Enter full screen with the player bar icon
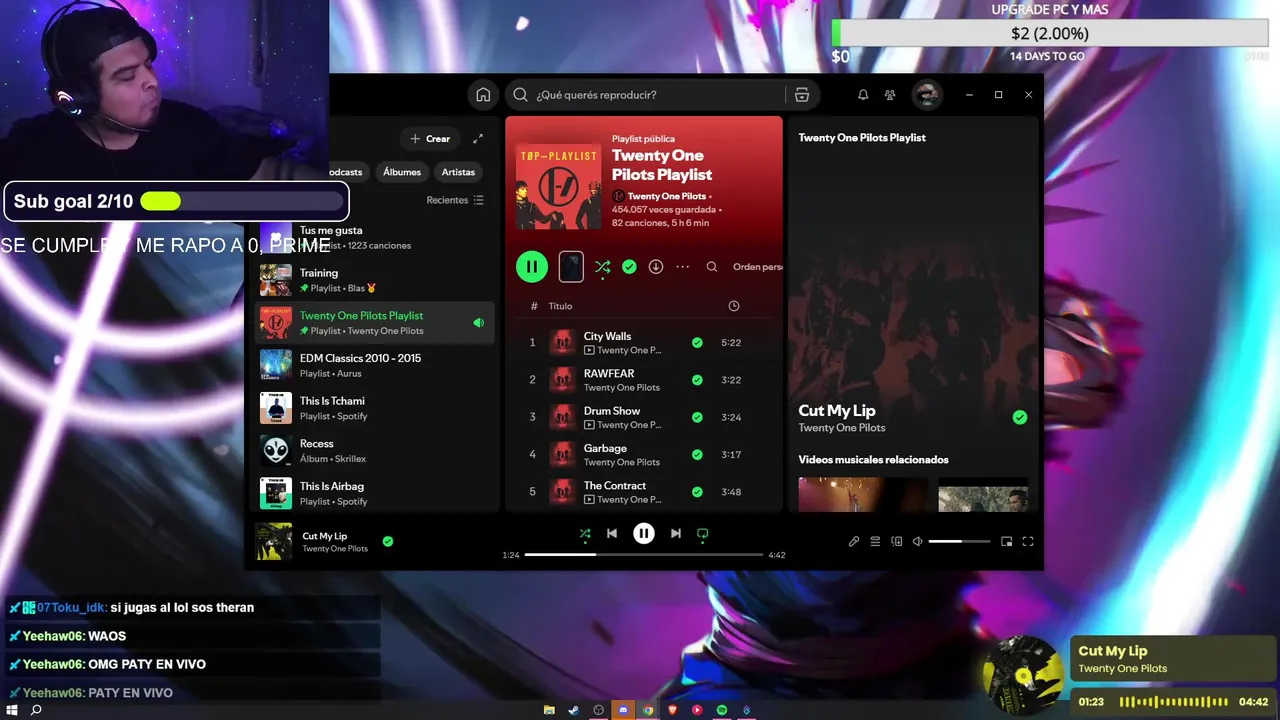Image resolution: width=1280 pixels, height=720 pixels. coord(1027,542)
